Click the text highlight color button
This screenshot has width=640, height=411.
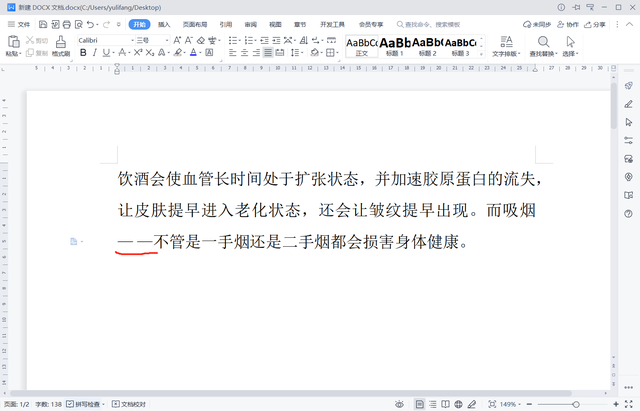[178, 52]
